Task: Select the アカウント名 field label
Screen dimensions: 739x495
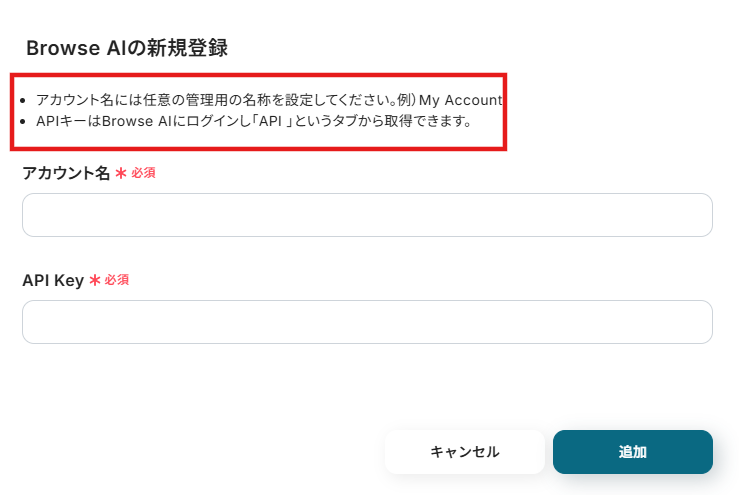Action: pos(66,173)
